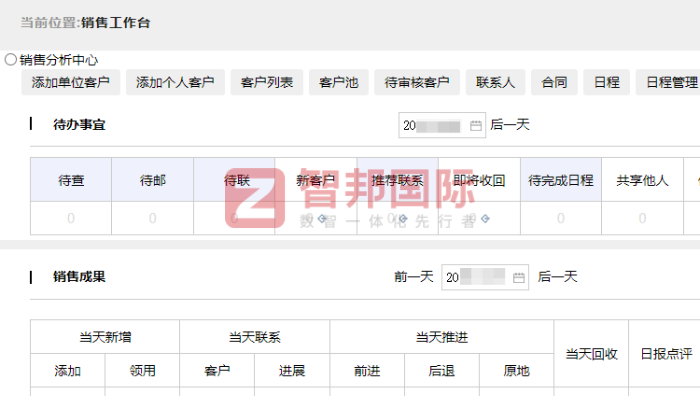Click the 0 value under 待完成日程

point(561,218)
